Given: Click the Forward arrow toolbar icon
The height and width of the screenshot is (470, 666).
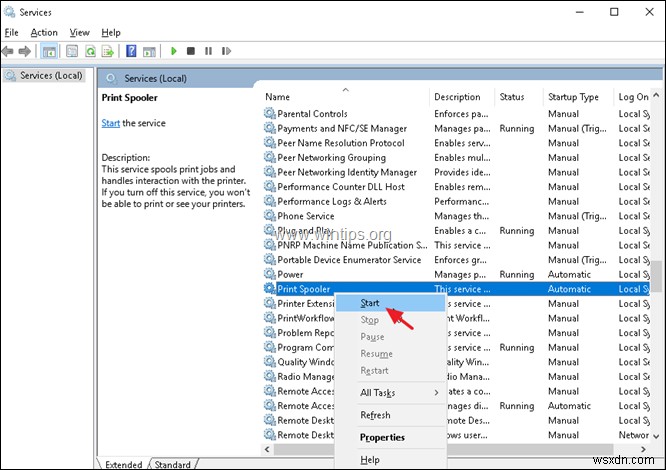Looking at the screenshot, I should pos(25,51).
